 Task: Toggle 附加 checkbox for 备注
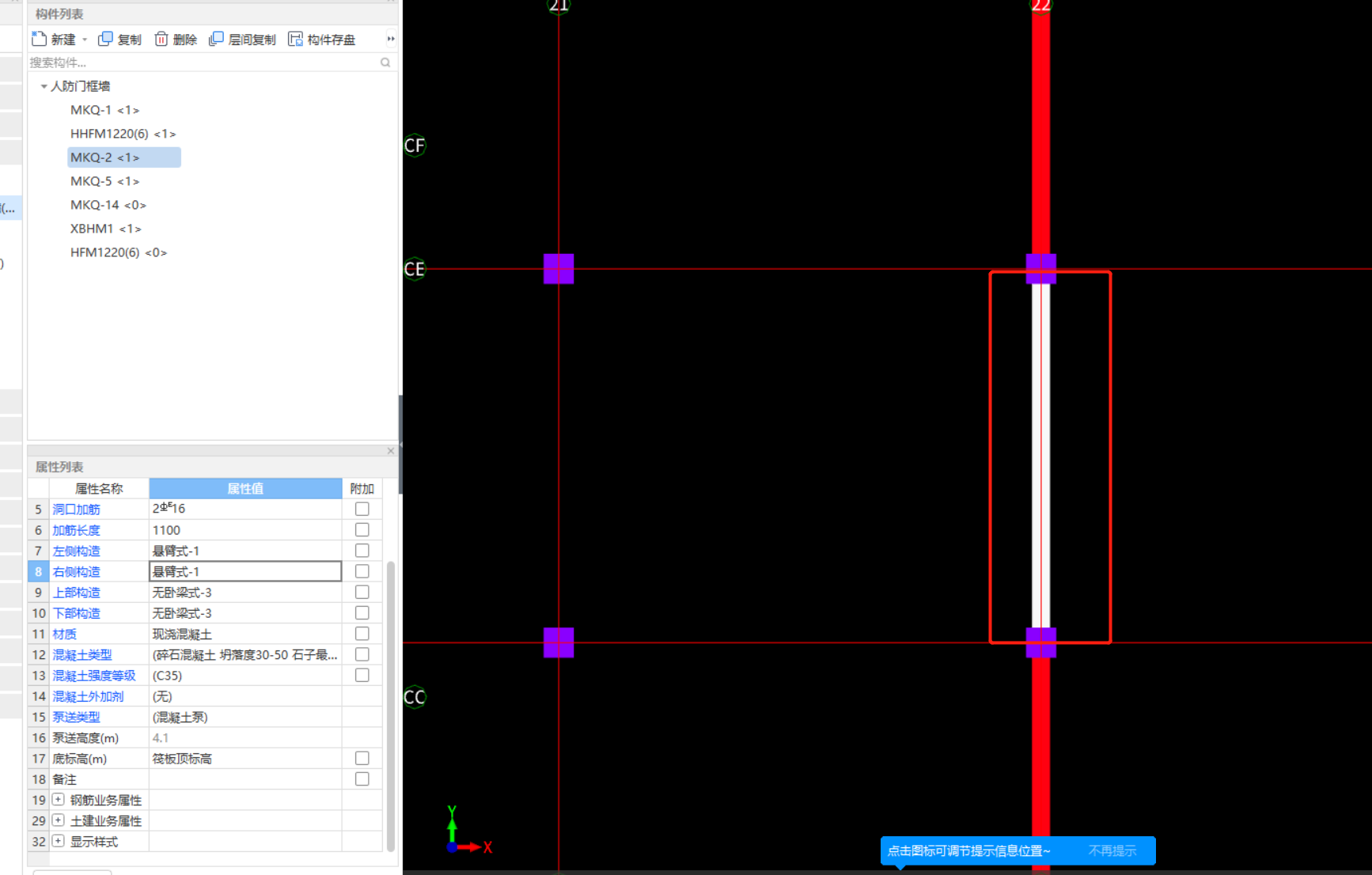pos(362,778)
